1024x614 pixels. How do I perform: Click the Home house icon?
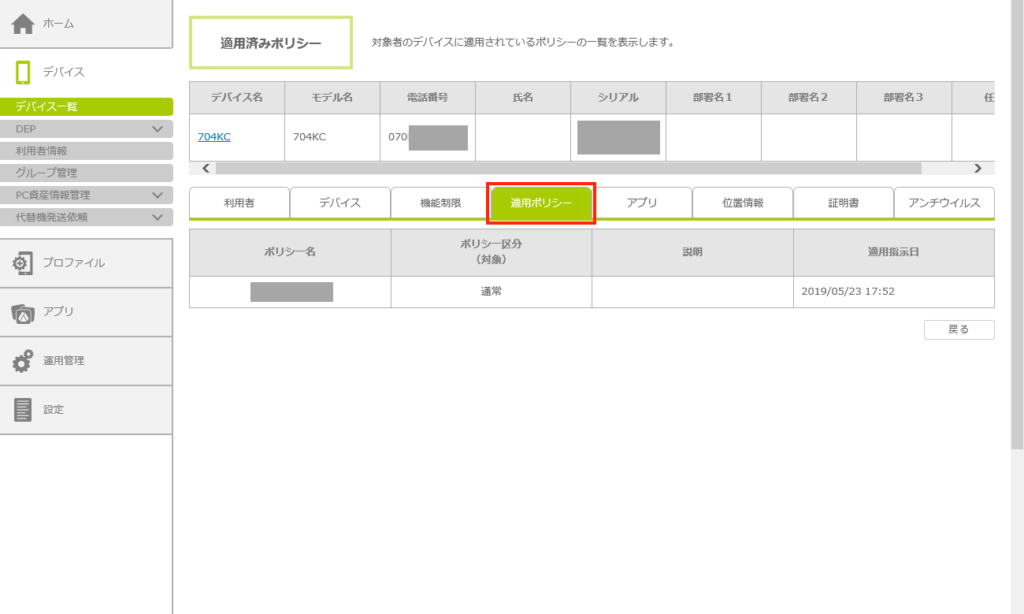point(22,23)
